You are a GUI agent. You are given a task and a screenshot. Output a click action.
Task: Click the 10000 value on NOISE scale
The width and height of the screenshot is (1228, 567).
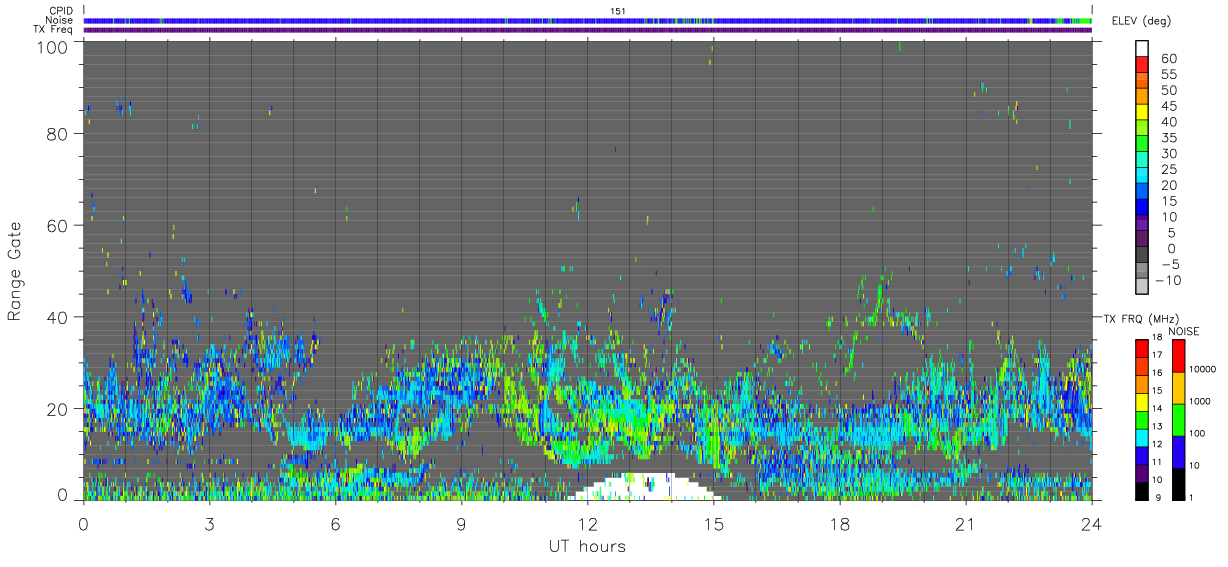(x=1205, y=369)
